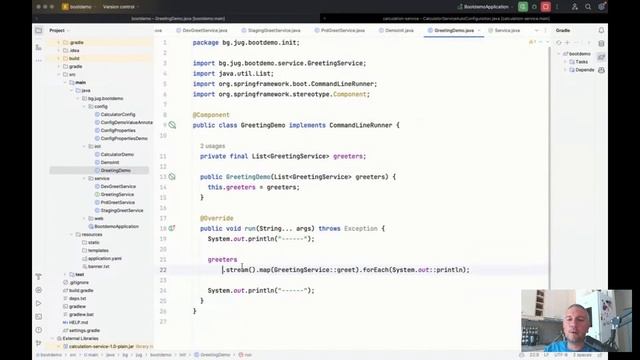Click the editor vertical scrollbar
Viewport: 640px width, 360px height.
point(549,167)
